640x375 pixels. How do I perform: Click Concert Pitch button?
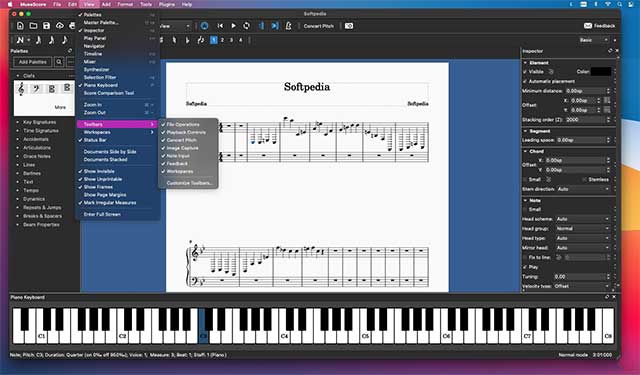point(319,26)
